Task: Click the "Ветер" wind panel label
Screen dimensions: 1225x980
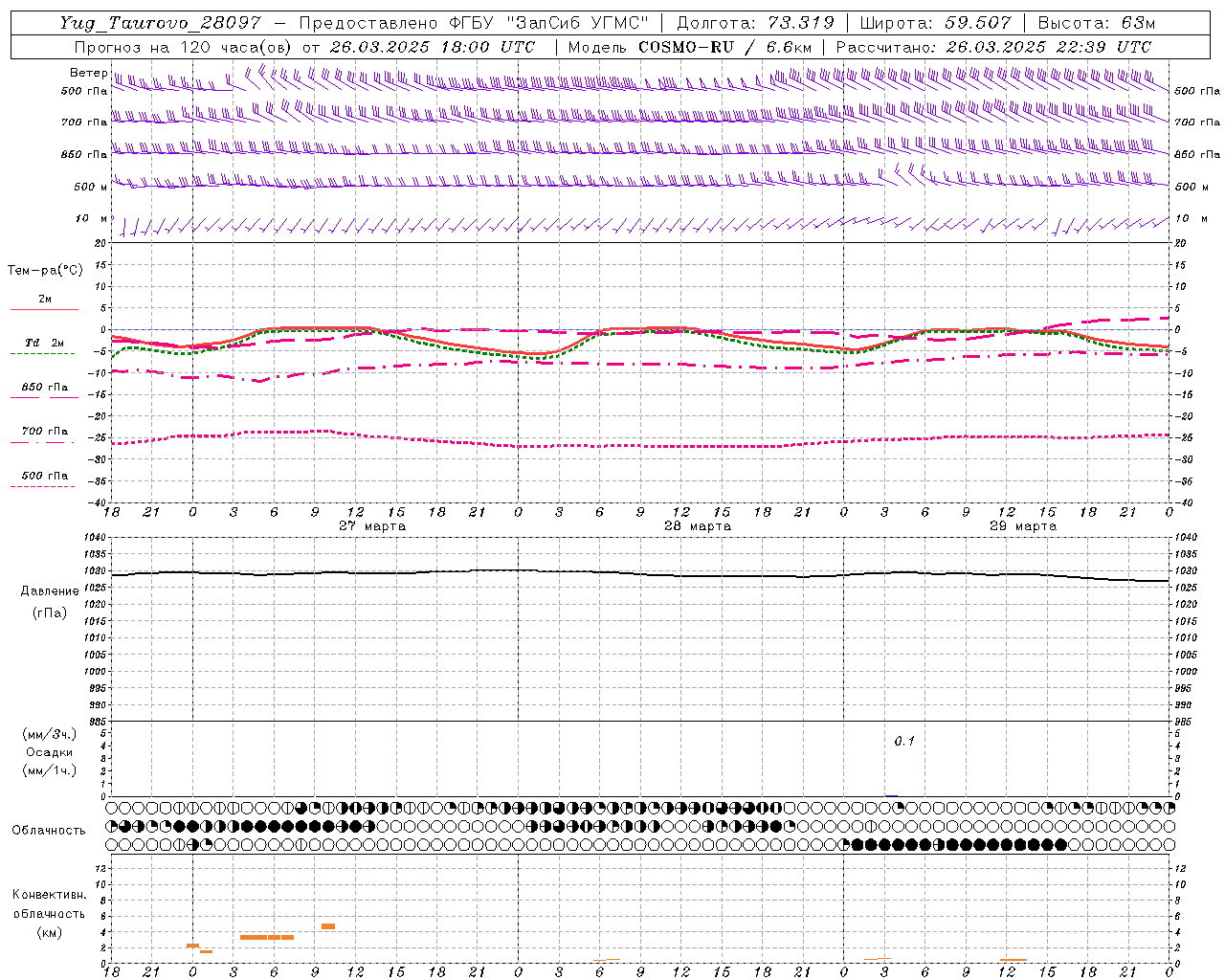Action: point(88,73)
